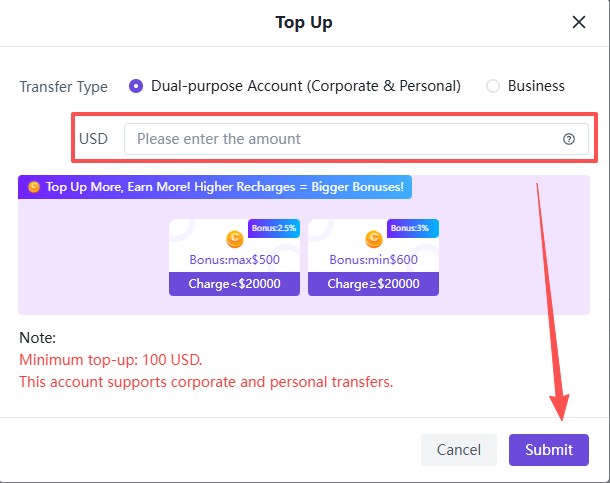Click the Bonus:max$500 text
Viewport: 610px width, 483px height.
click(x=235, y=260)
